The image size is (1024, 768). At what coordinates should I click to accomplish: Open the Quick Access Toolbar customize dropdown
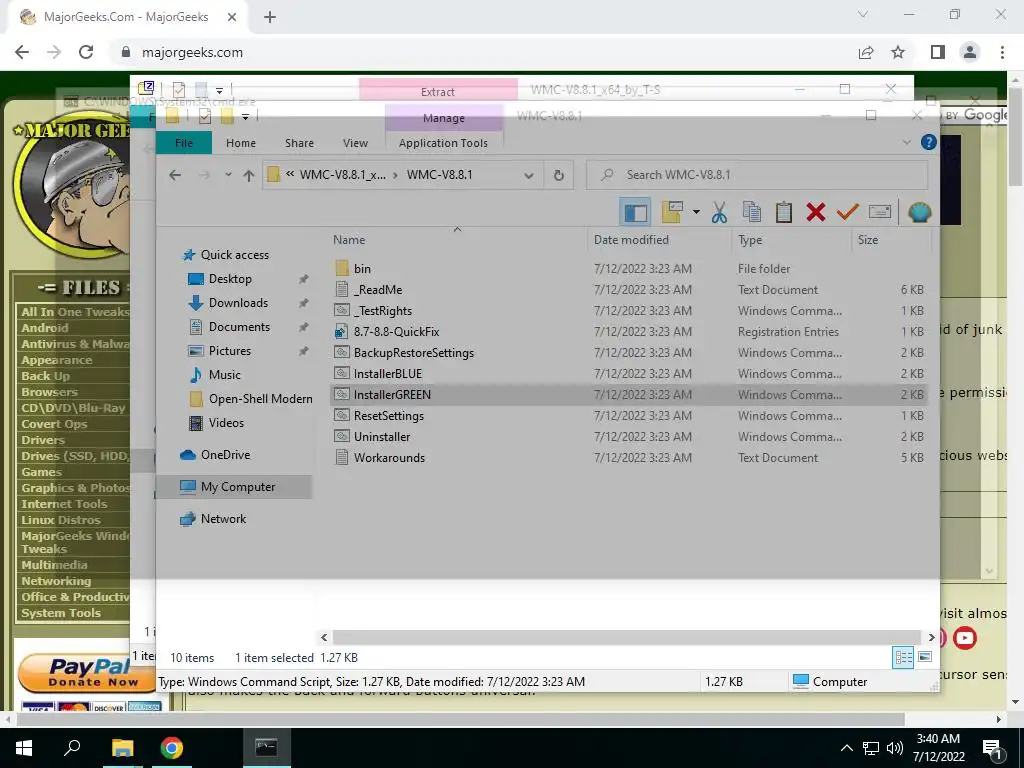[246, 117]
